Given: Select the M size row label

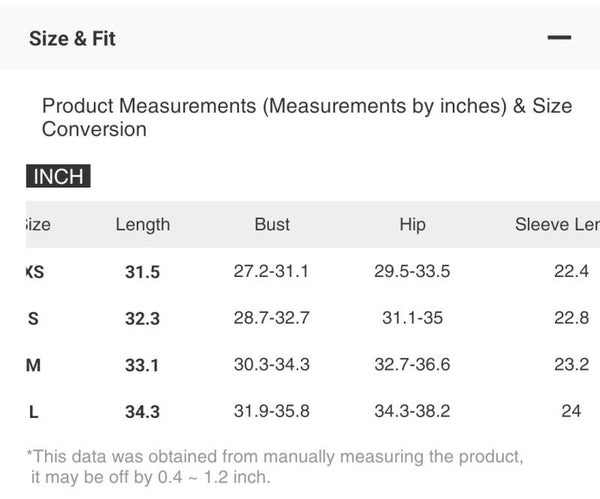Looking at the screenshot, I should (33, 365).
